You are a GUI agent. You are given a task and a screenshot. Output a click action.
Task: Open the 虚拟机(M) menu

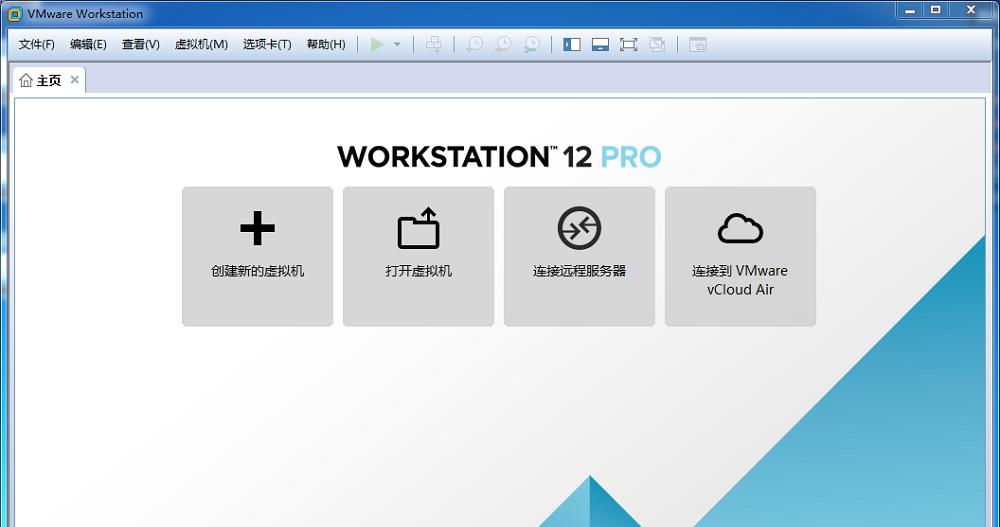[x=201, y=44]
